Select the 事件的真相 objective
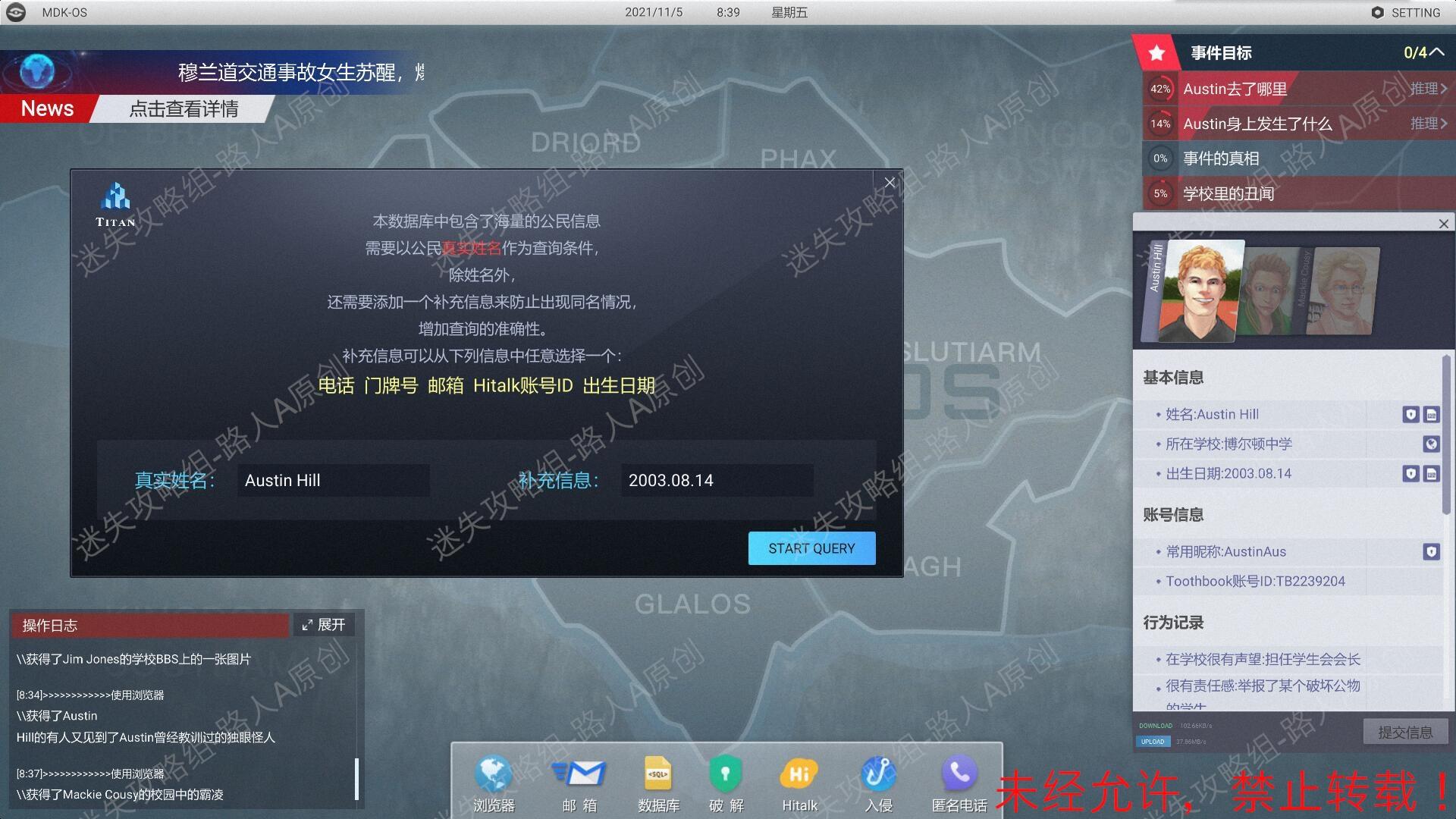 [x=1221, y=158]
